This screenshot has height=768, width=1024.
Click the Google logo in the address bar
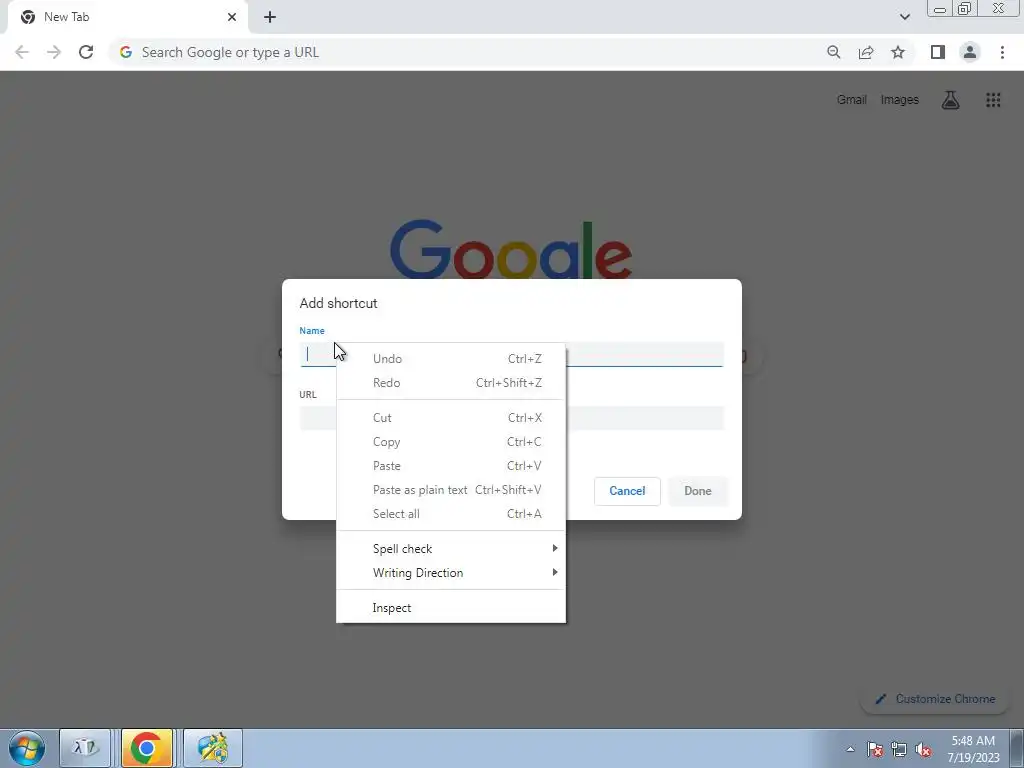(x=126, y=52)
